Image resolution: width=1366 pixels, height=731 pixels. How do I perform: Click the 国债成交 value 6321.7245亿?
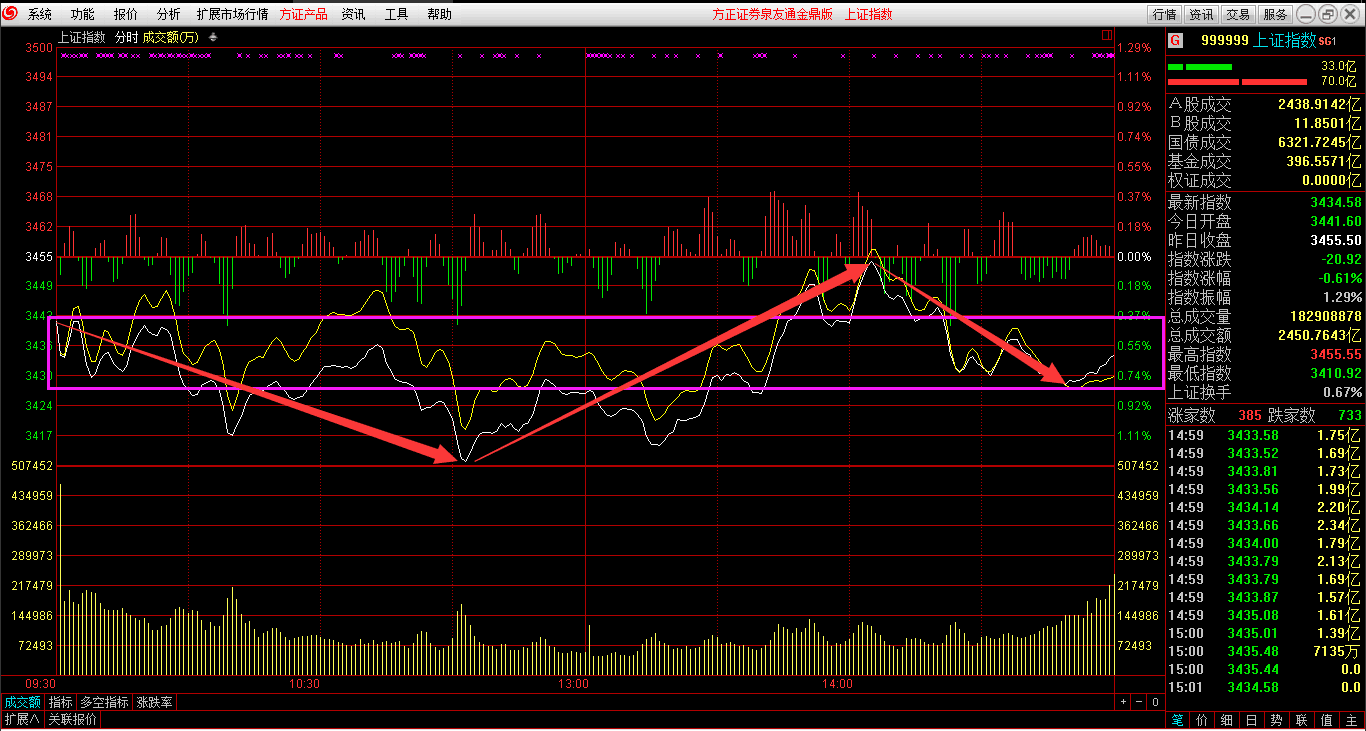tap(1319, 142)
